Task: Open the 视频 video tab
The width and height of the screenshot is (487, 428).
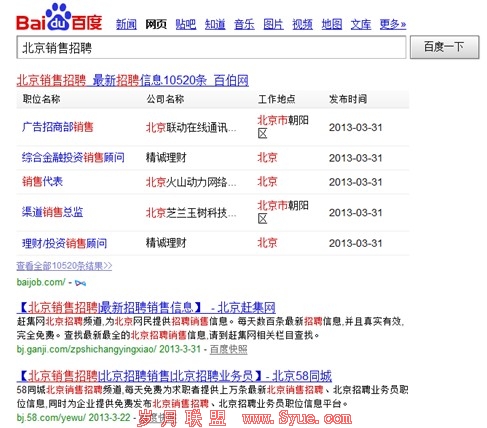Action: (x=302, y=24)
